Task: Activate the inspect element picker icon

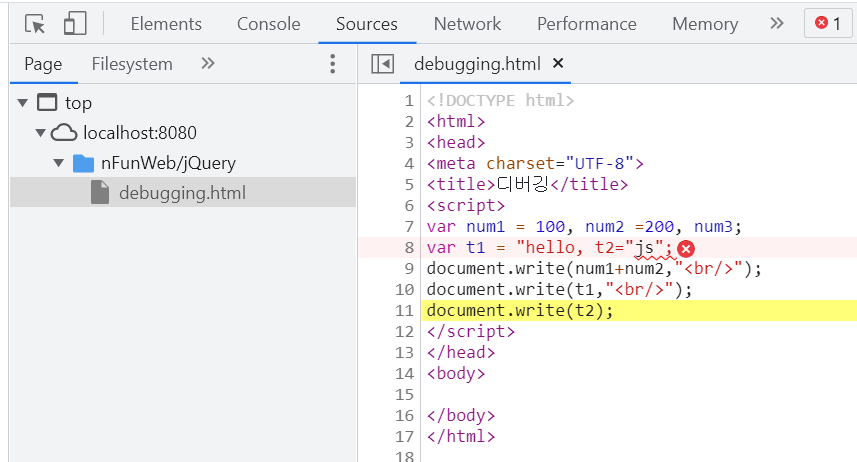Action: [35, 24]
